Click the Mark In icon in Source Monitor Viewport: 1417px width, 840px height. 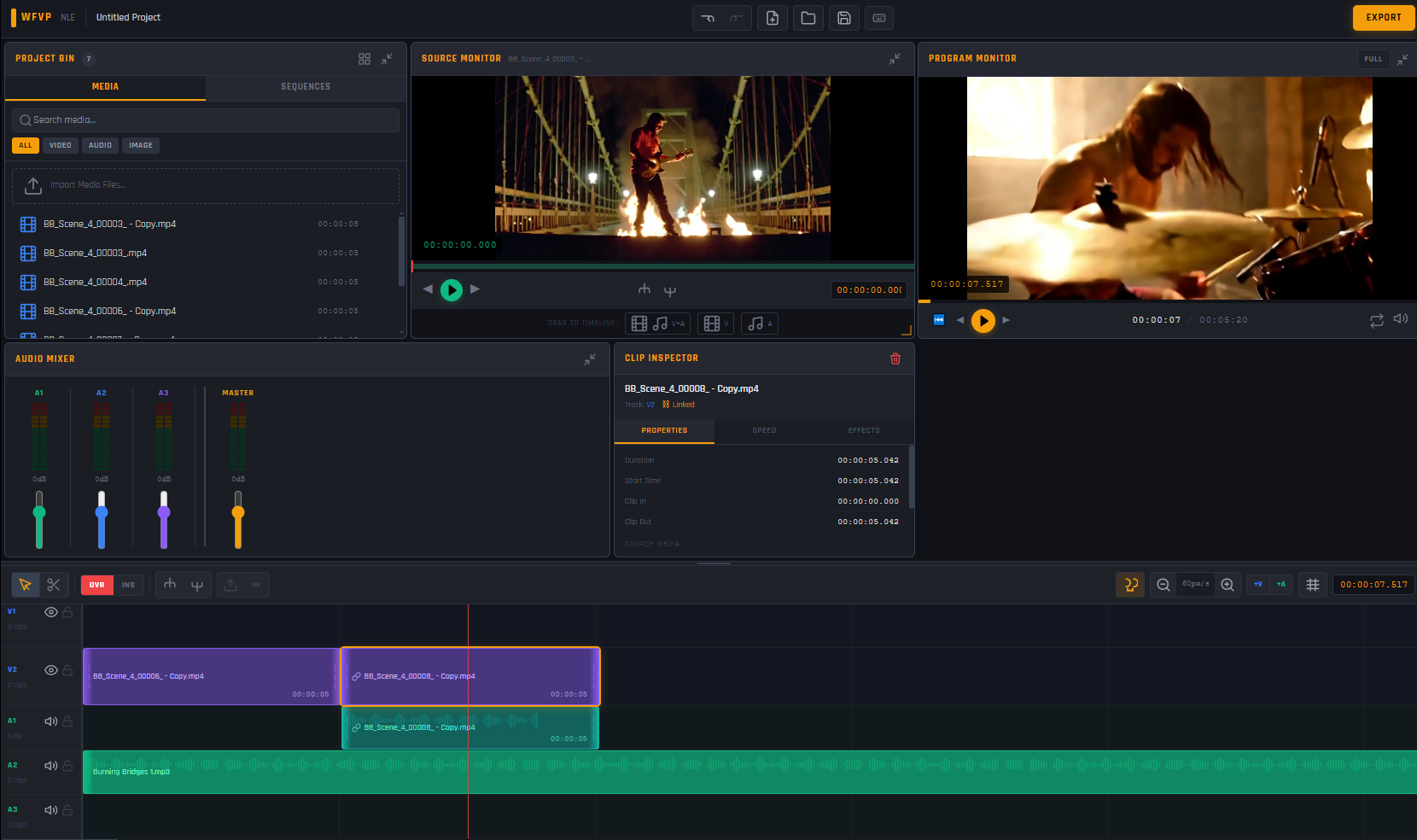644,289
